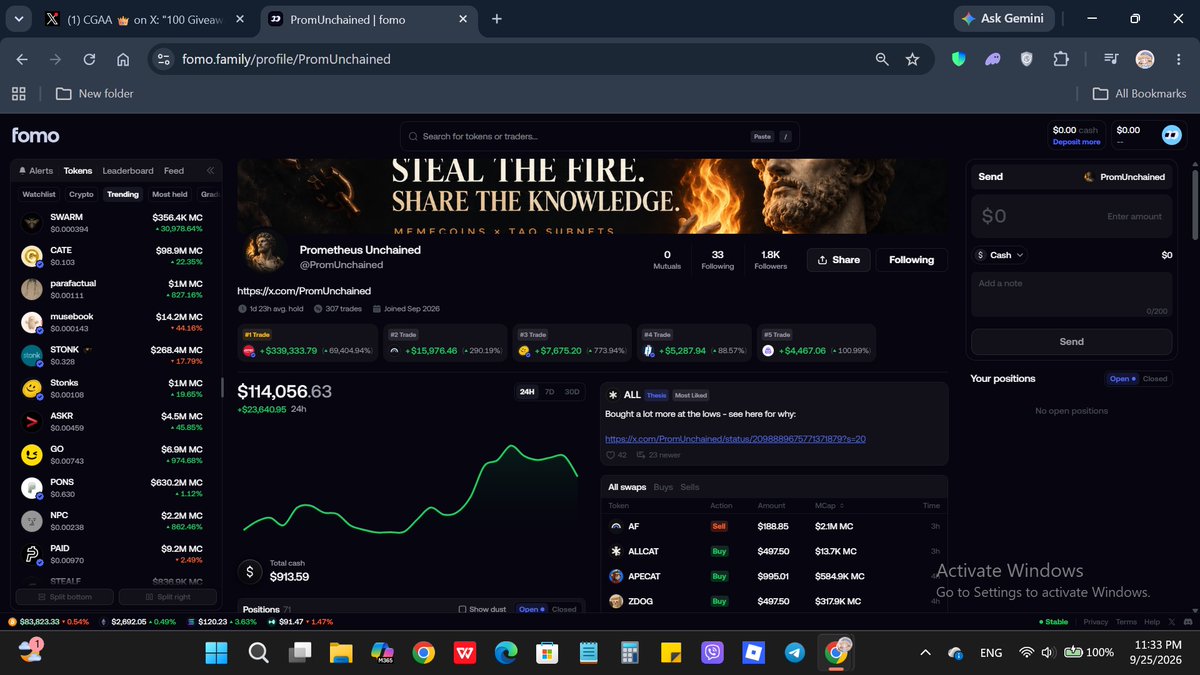Filter thesis posts by Most Liked
1200x675 pixels.
pos(689,395)
